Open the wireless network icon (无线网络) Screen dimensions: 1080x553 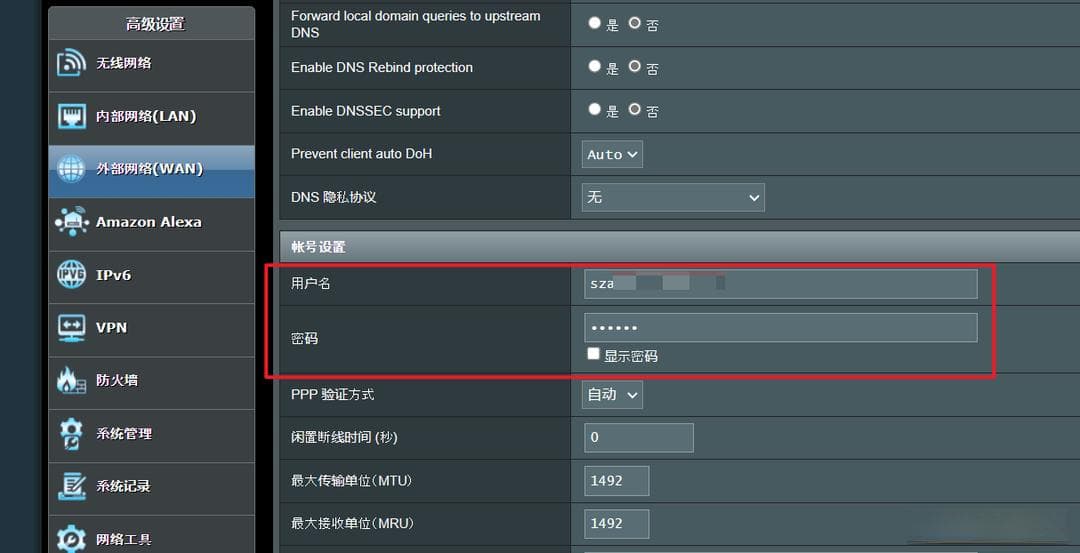(x=72, y=63)
